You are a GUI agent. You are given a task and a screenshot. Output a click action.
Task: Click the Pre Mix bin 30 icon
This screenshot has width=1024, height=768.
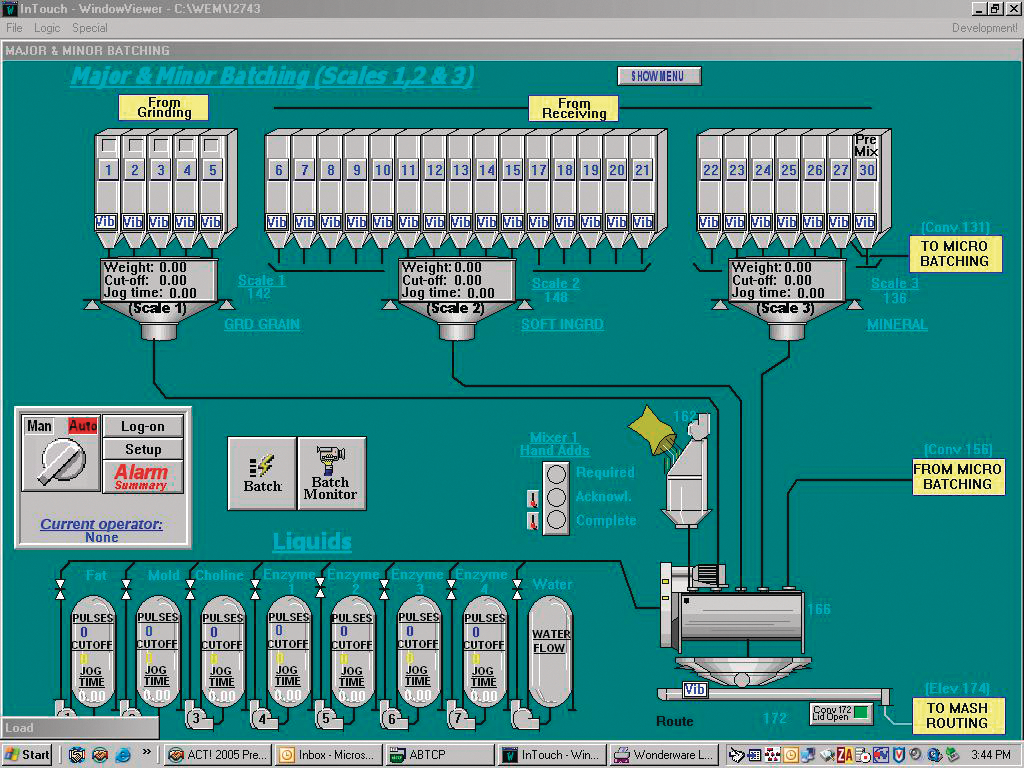click(x=866, y=170)
